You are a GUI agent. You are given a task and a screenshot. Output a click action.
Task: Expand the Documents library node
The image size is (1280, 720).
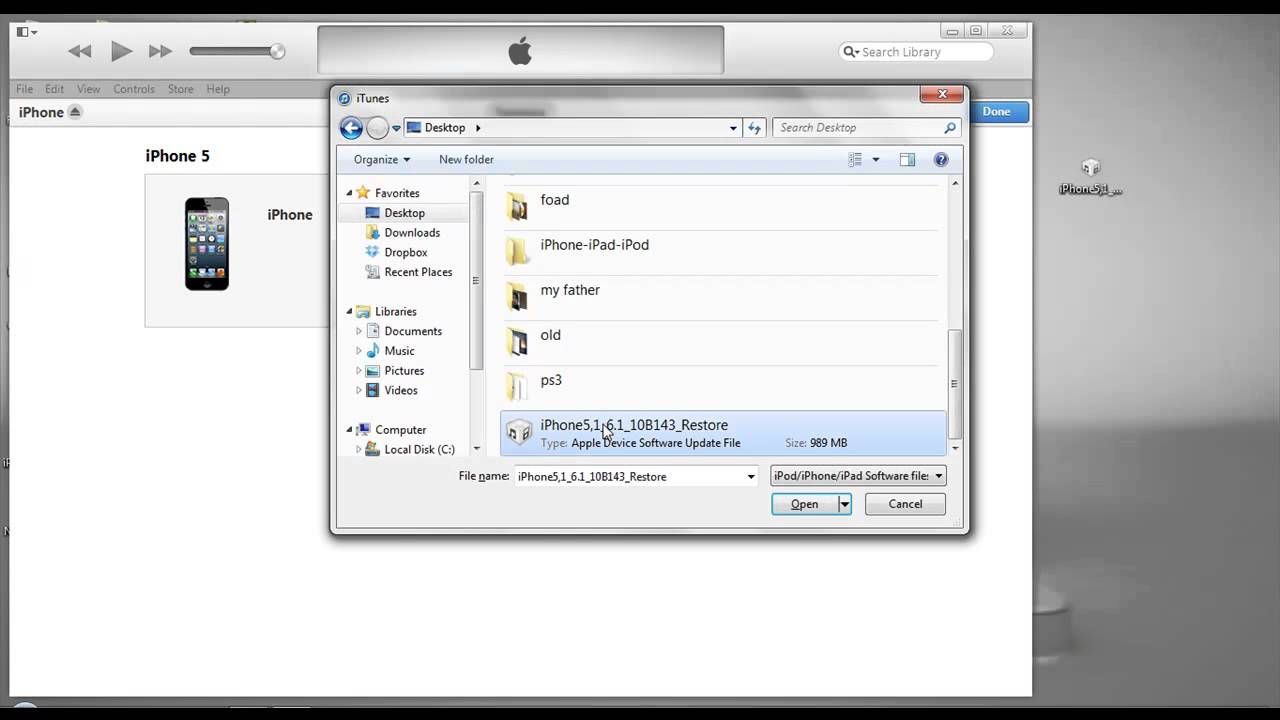pos(359,331)
